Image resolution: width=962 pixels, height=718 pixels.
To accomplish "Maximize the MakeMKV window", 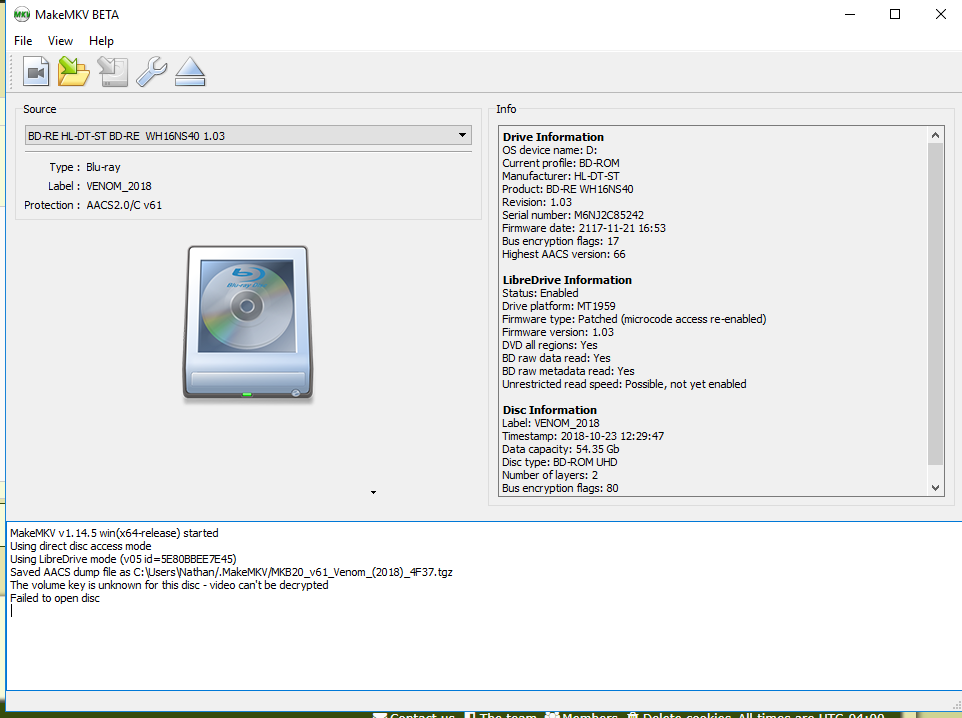I will coord(895,14).
